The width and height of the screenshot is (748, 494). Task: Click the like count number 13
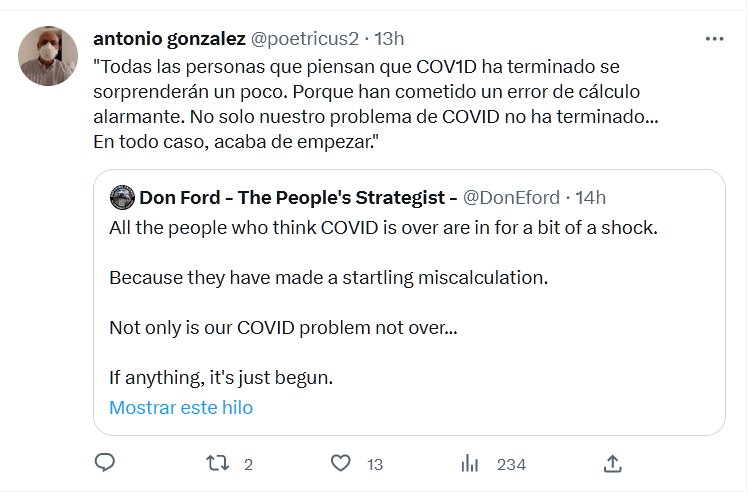tap(375, 464)
